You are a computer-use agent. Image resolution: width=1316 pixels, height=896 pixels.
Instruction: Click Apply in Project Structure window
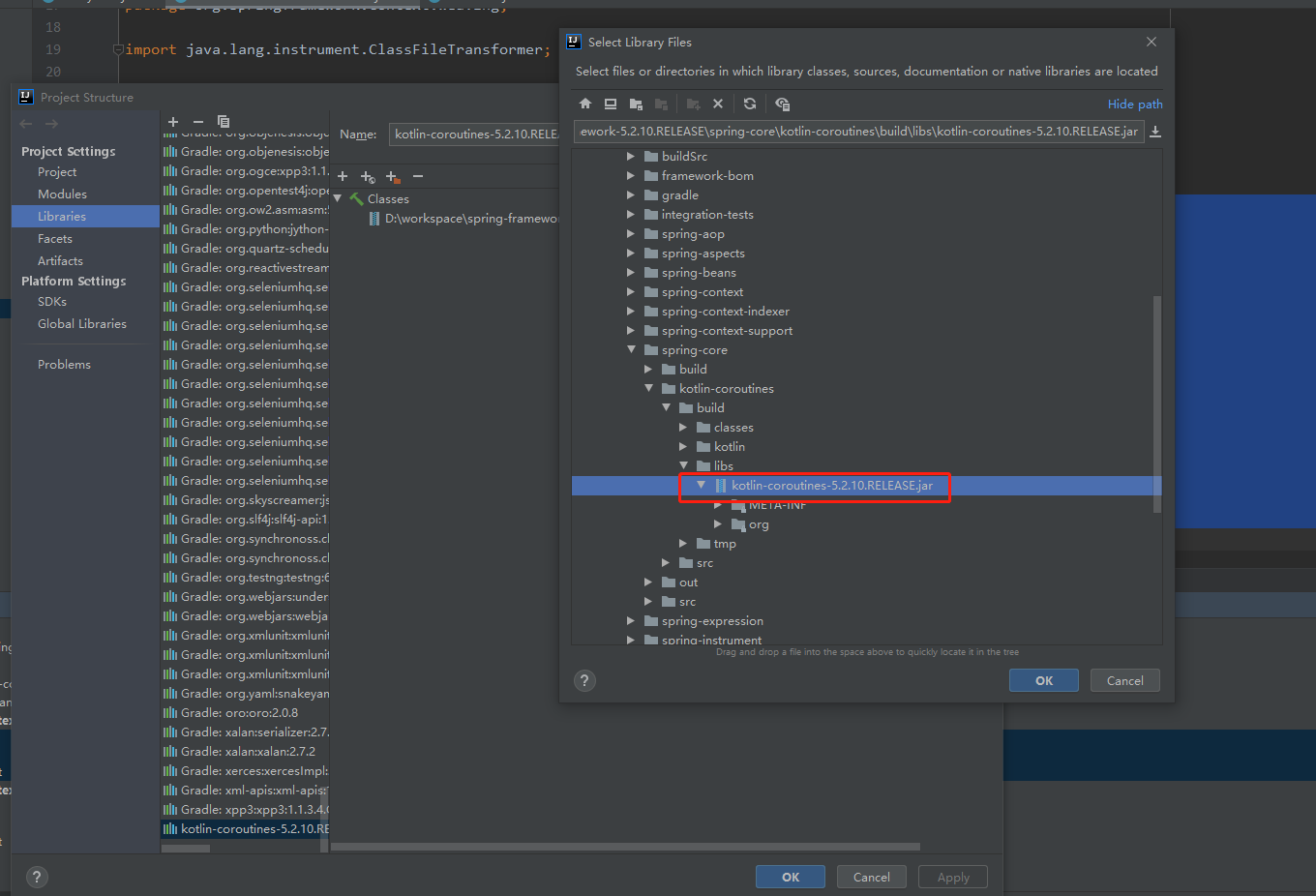click(x=953, y=877)
